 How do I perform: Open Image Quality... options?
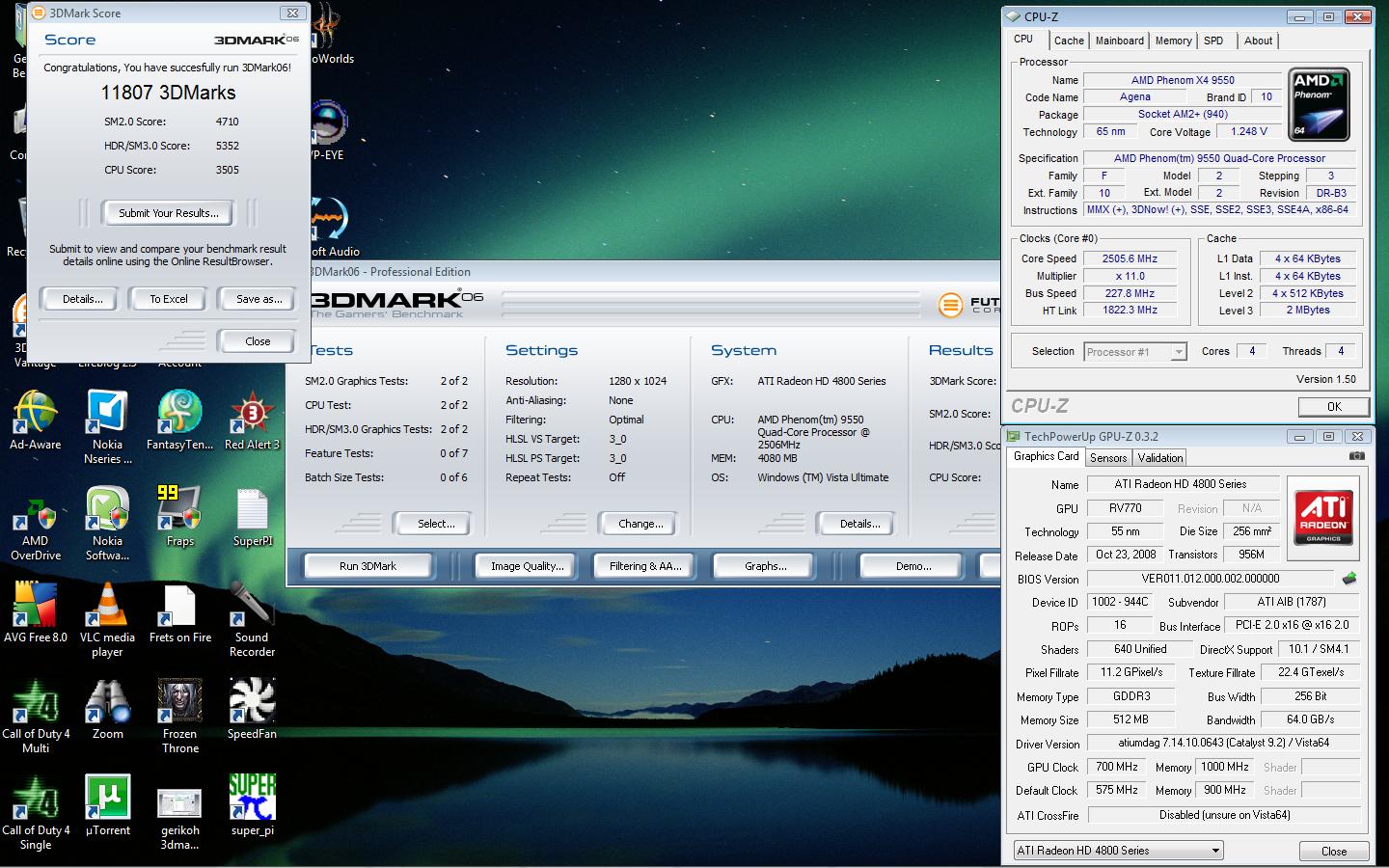coord(527,566)
